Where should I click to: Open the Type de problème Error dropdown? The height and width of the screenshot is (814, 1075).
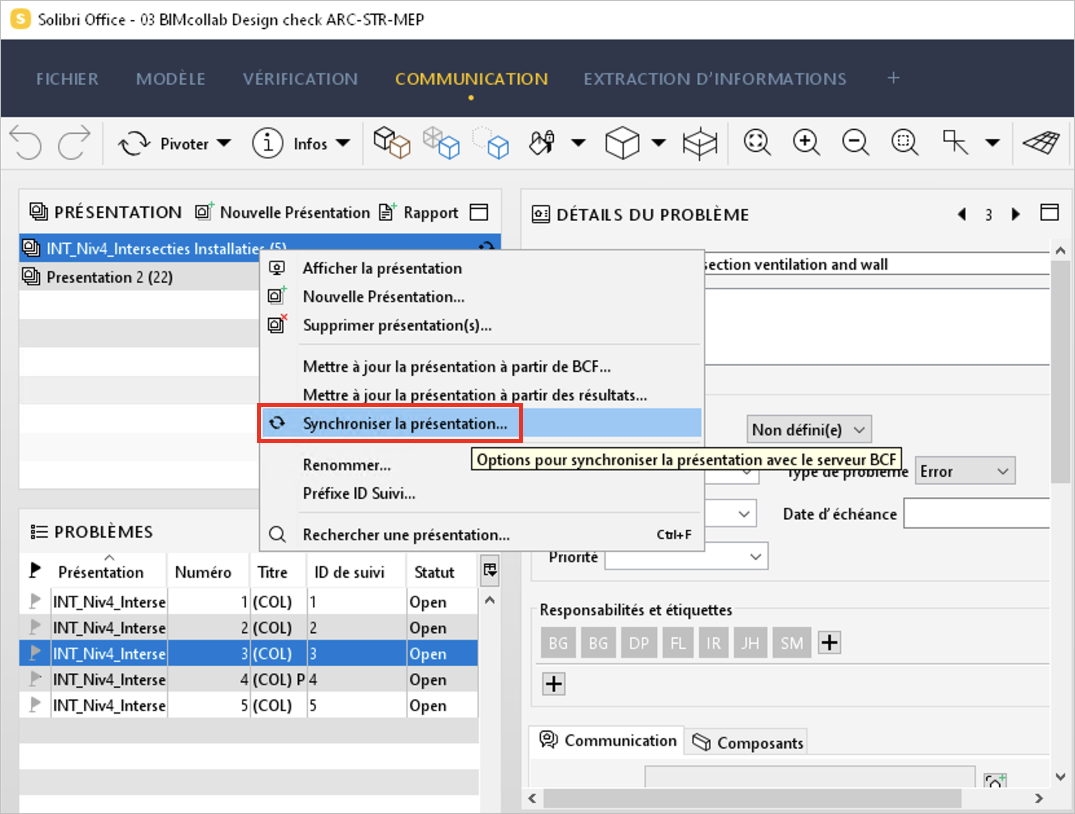[x=965, y=472]
